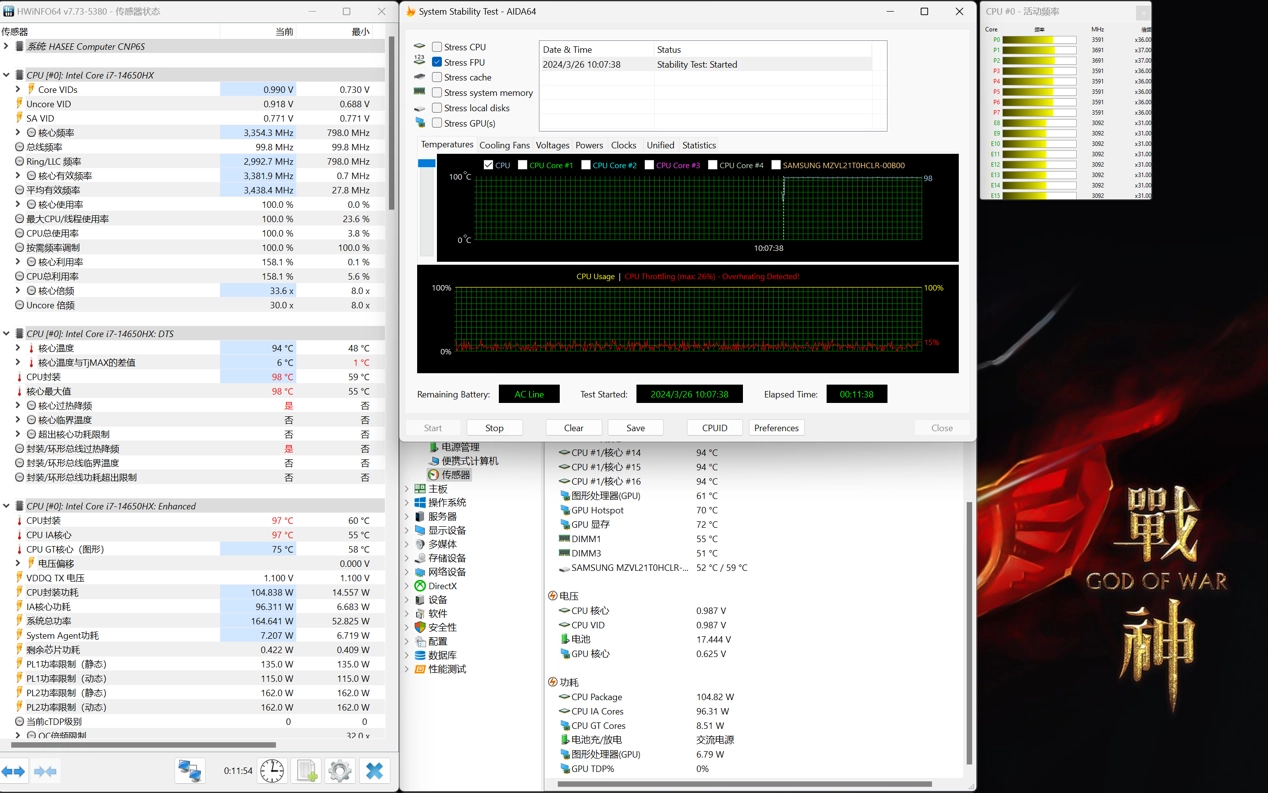The image size is (1268, 793).
Task: Collapse the CPU [#0] i7-14650HX DTS group
Action: [7, 334]
